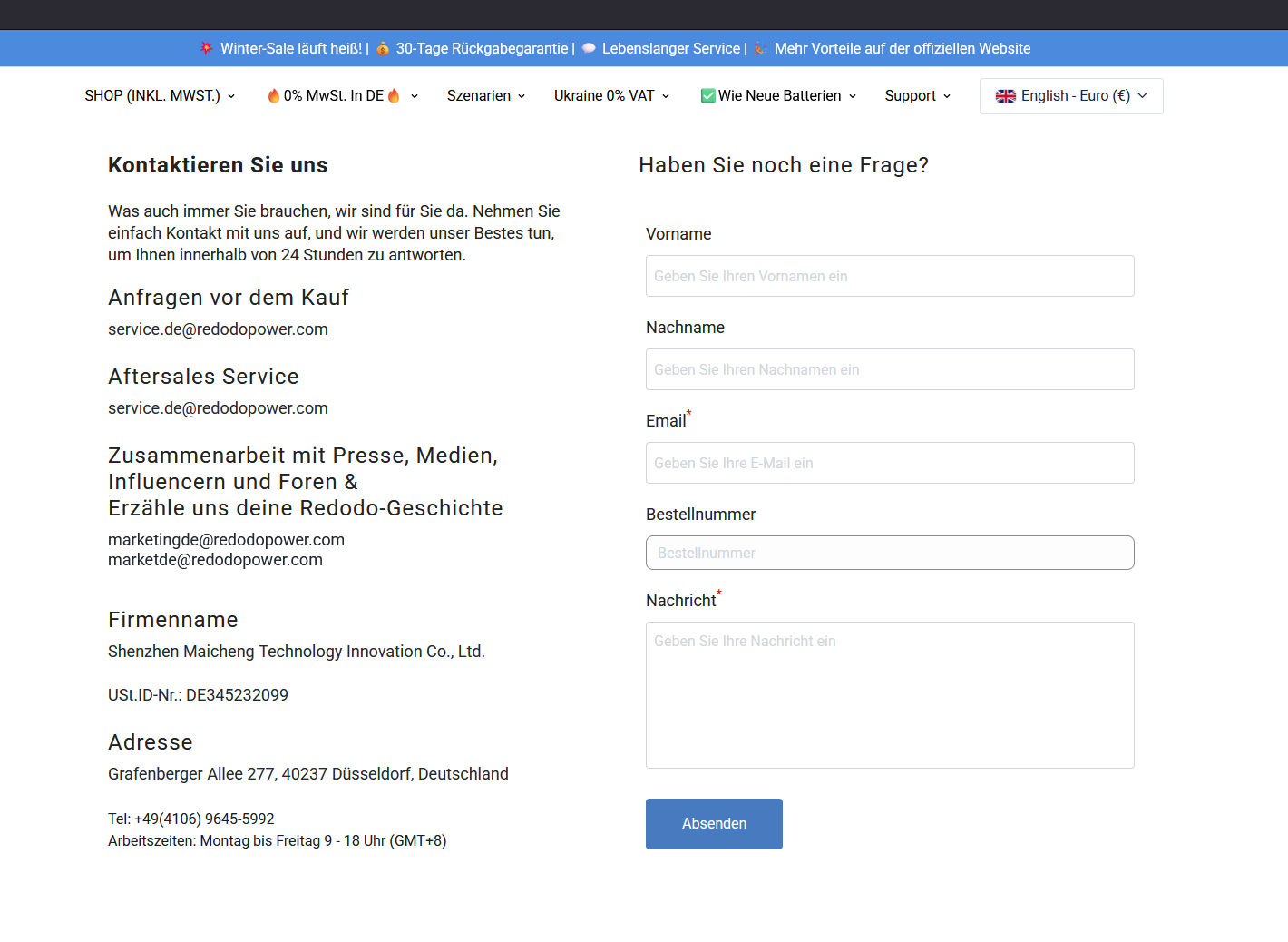Click the fire icon after In DE

[394, 96]
